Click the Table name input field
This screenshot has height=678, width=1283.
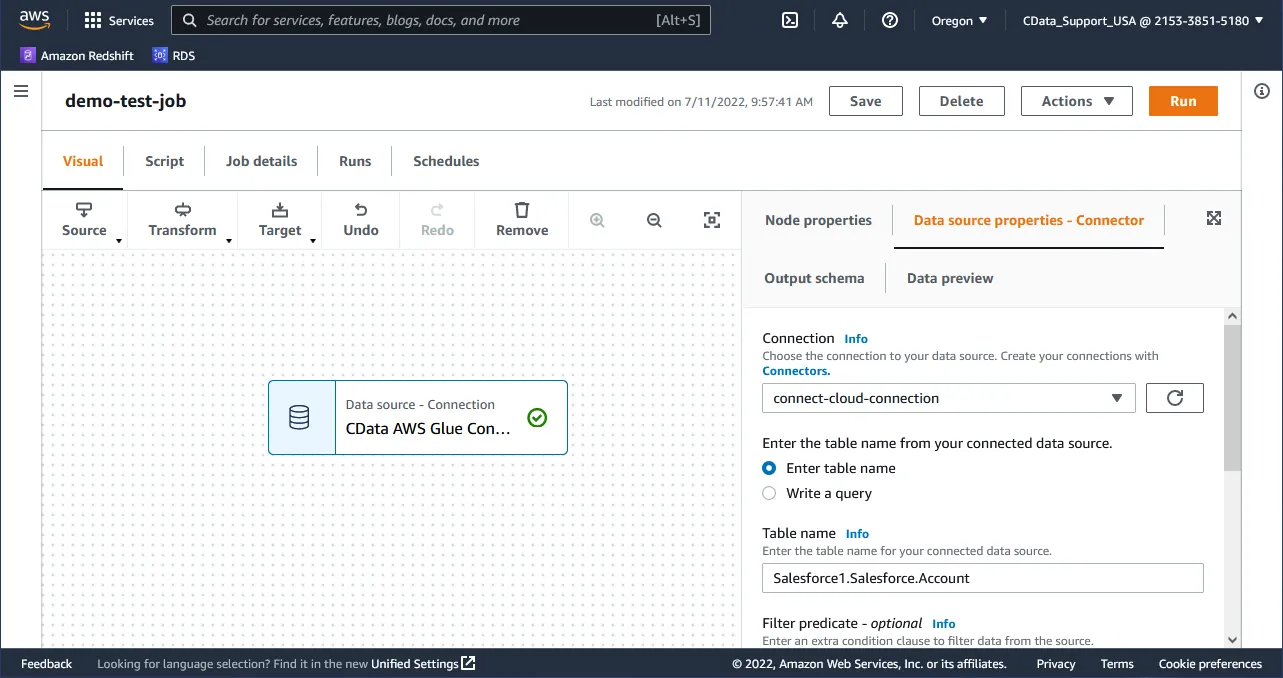pyautogui.click(x=982, y=577)
